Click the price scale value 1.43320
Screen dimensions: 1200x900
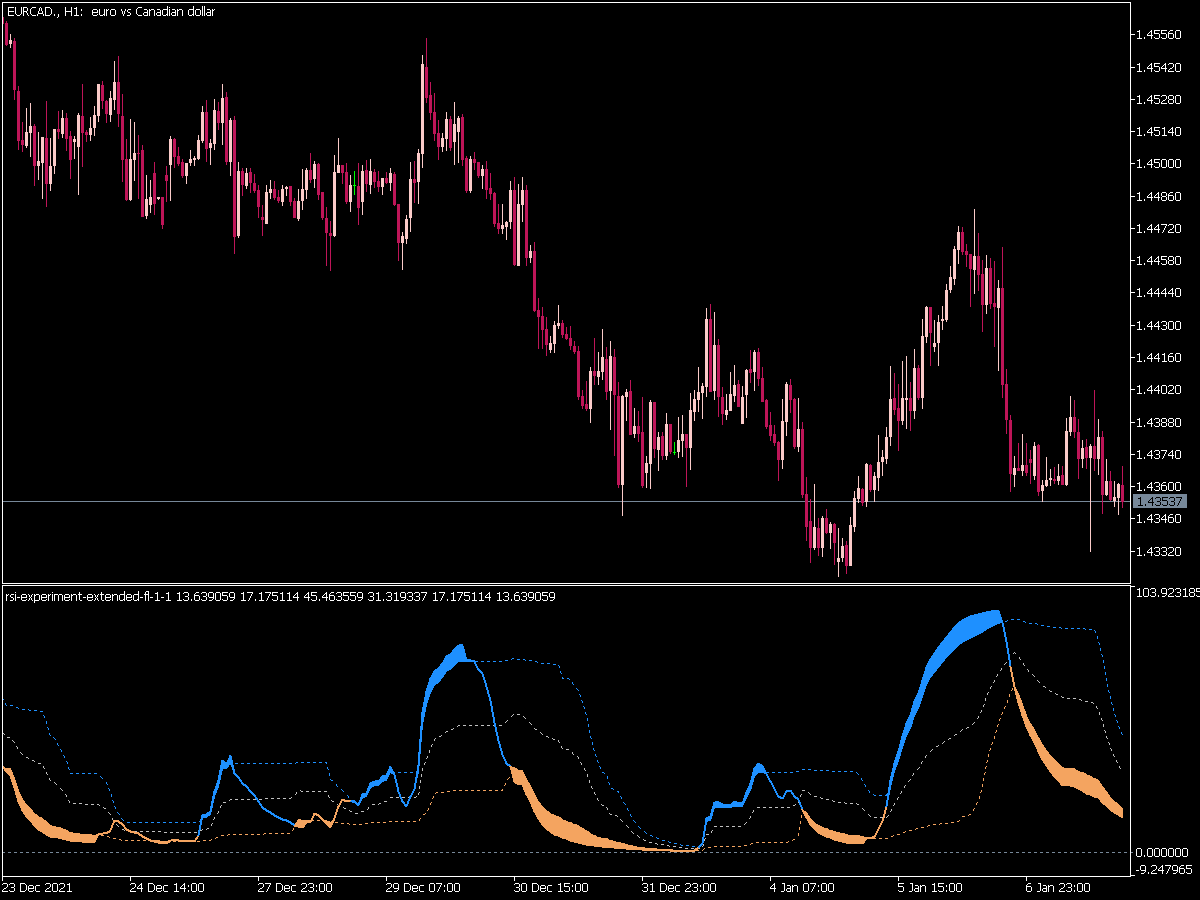(x=1158, y=551)
